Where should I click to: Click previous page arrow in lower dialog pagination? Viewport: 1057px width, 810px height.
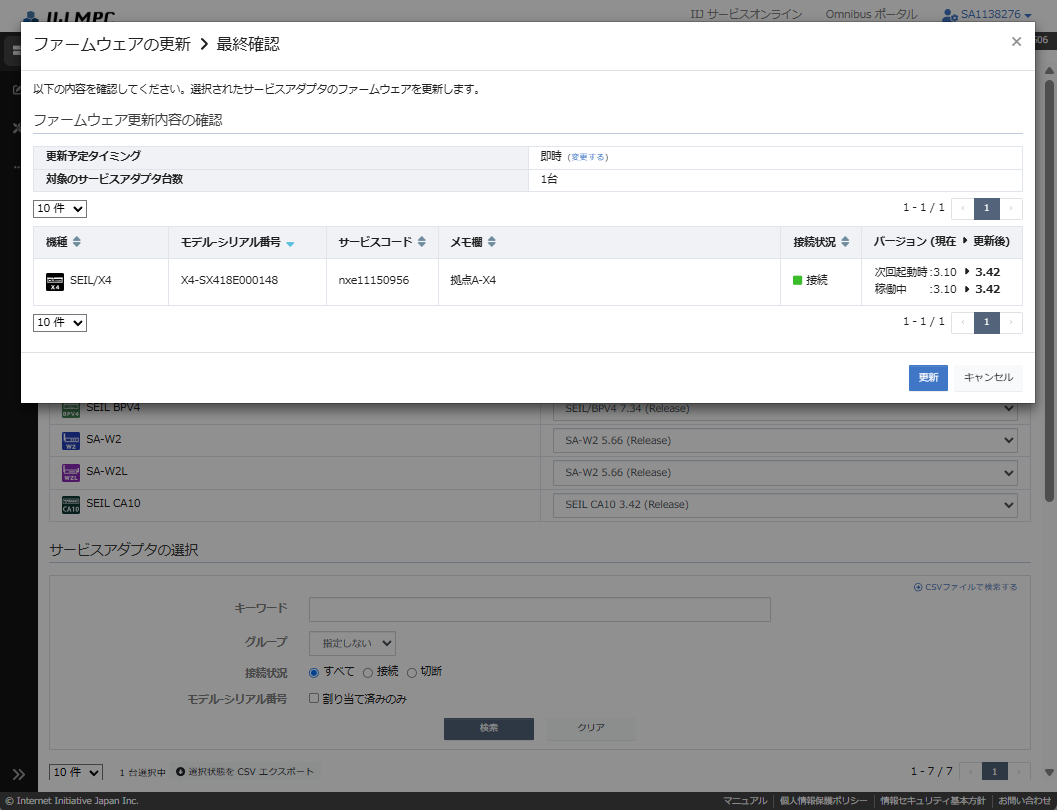coord(963,322)
